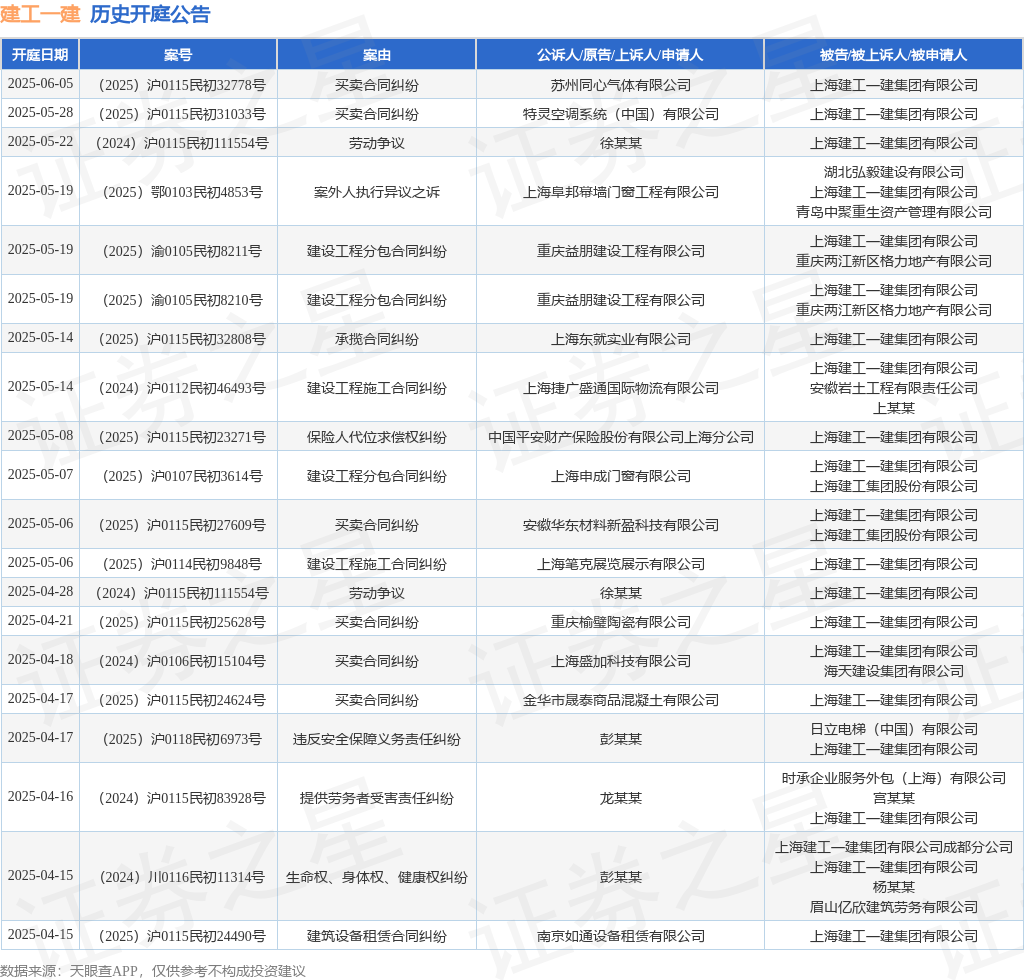Viewport: 1024px width, 980px height.
Task: Click the 开庭日期 column header
Action: coord(40,55)
